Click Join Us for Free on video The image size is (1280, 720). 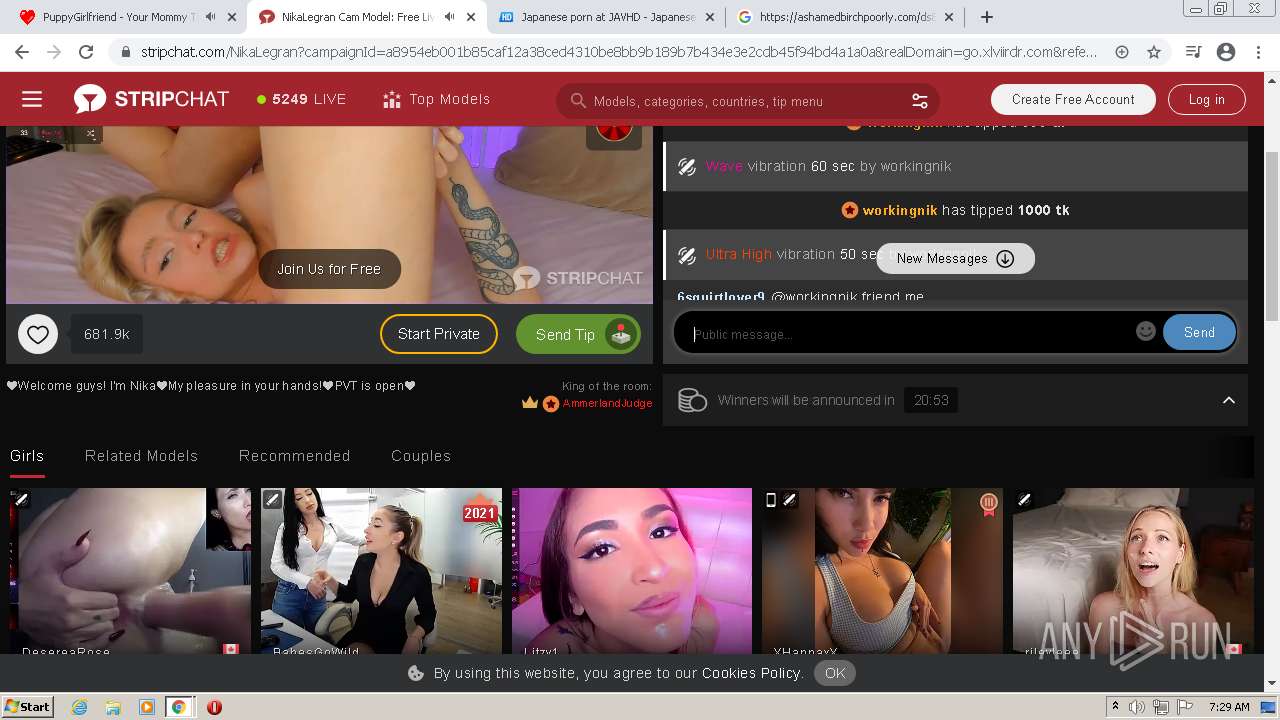[x=329, y=269]
